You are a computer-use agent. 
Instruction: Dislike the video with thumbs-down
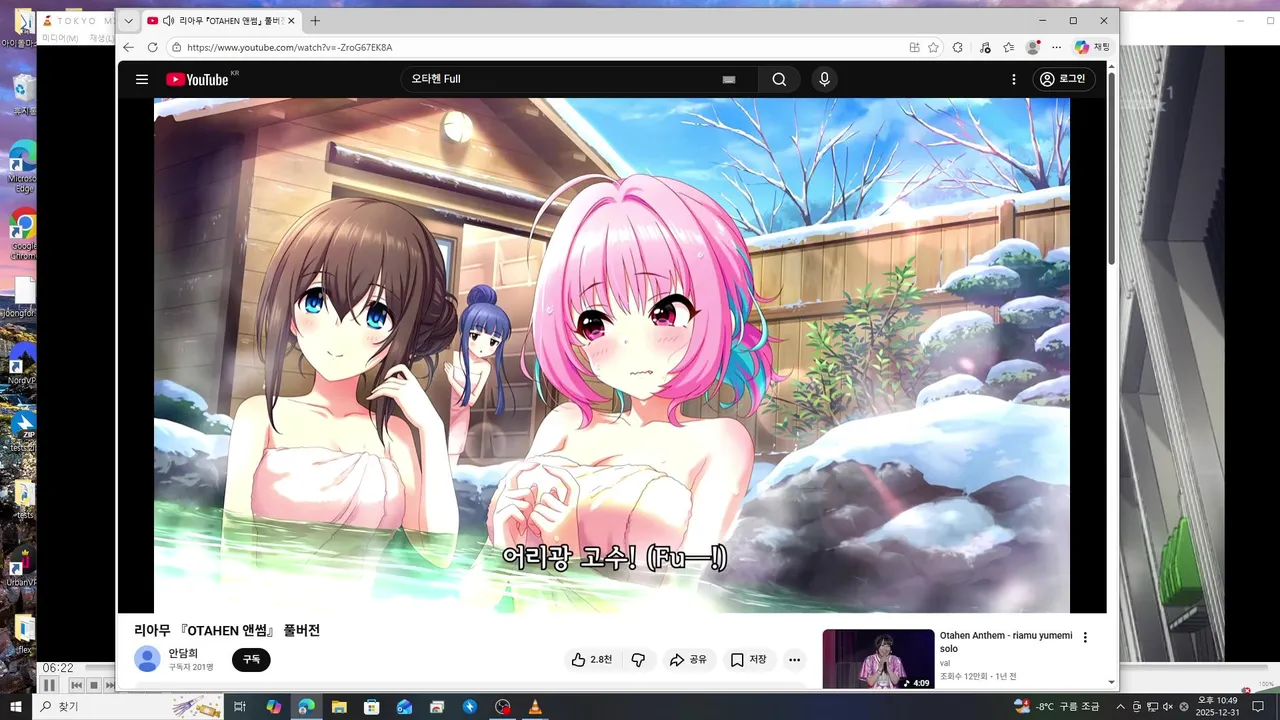click(x=638, y=660)
